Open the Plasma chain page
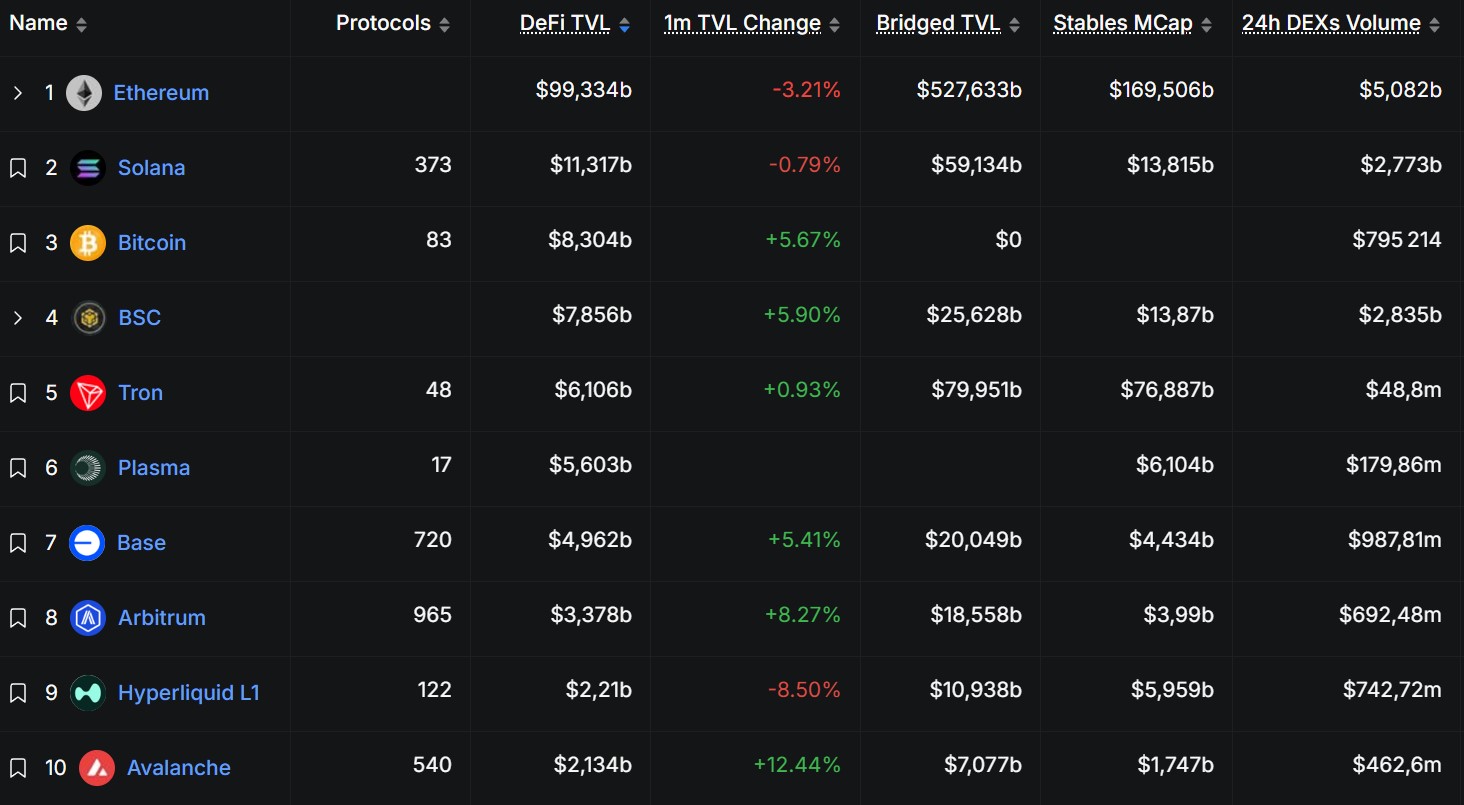This screenshot has width=1464, height=805. tap(153, 467)
